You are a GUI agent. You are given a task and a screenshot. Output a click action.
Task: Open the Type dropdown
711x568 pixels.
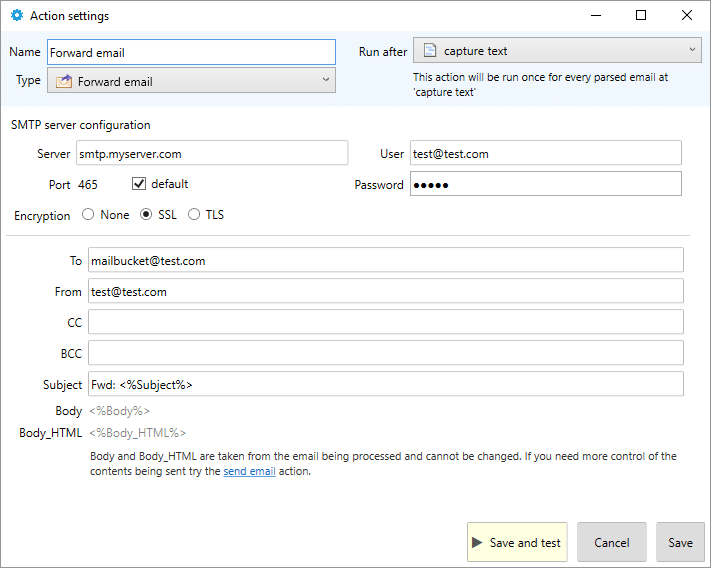(191, 80)
